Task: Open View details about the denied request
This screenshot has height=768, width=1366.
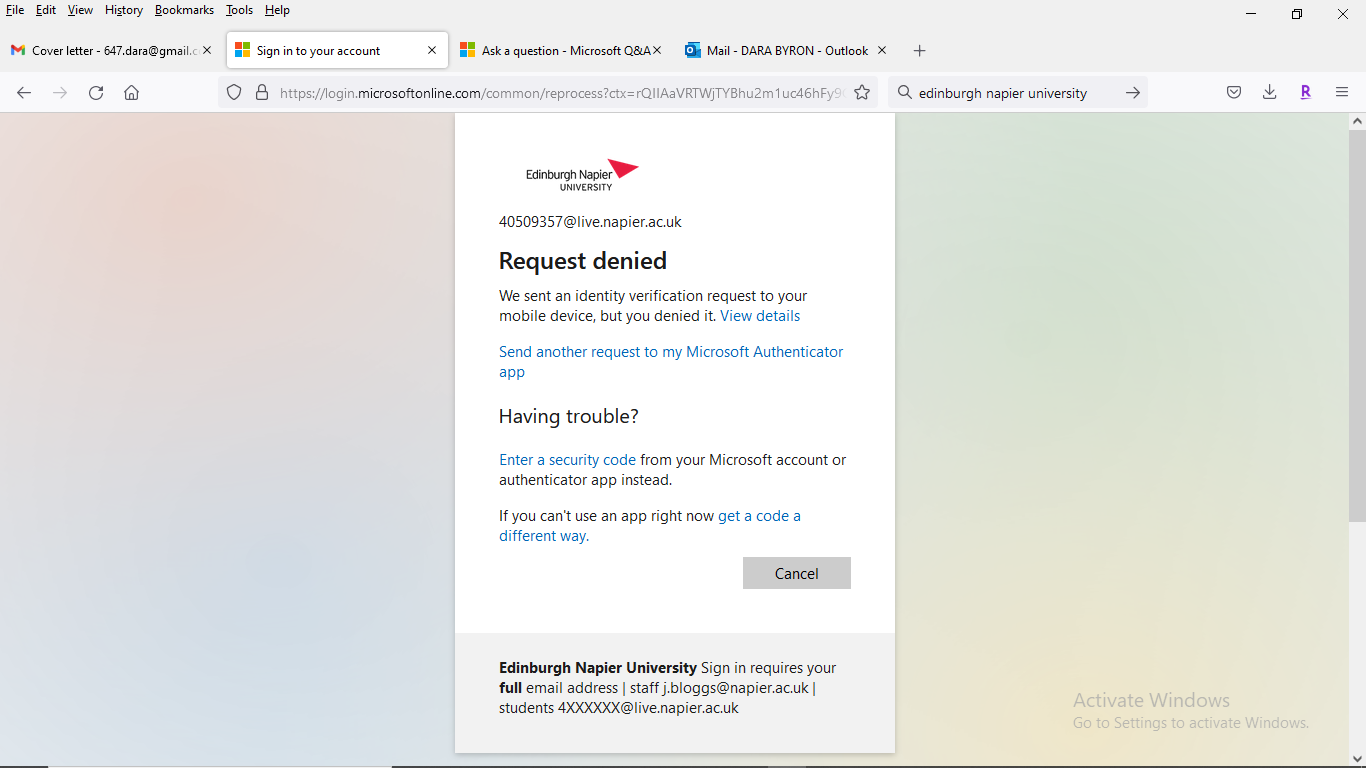Action: pyautogui.click(x=759, y=315)
